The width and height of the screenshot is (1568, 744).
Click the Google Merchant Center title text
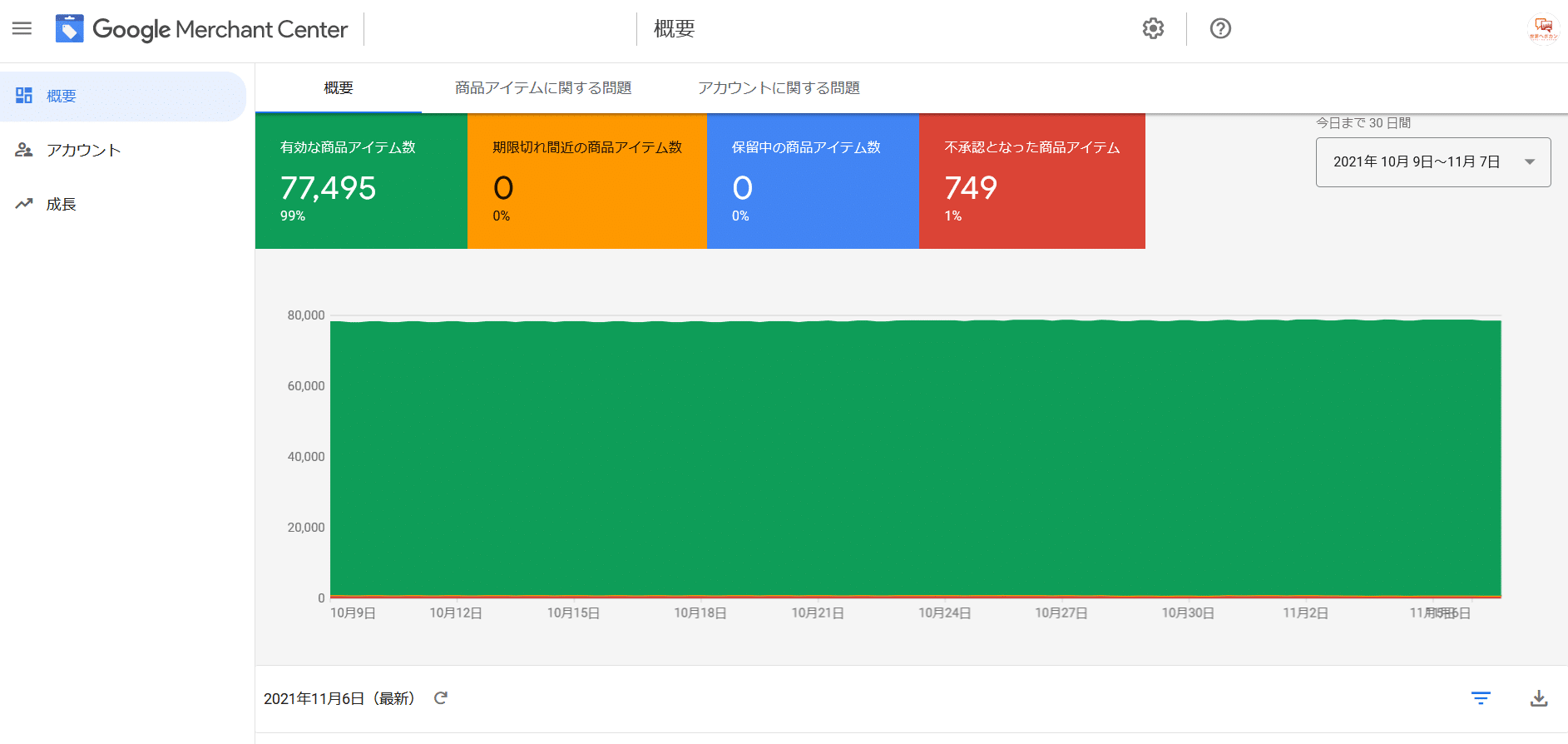220,29
